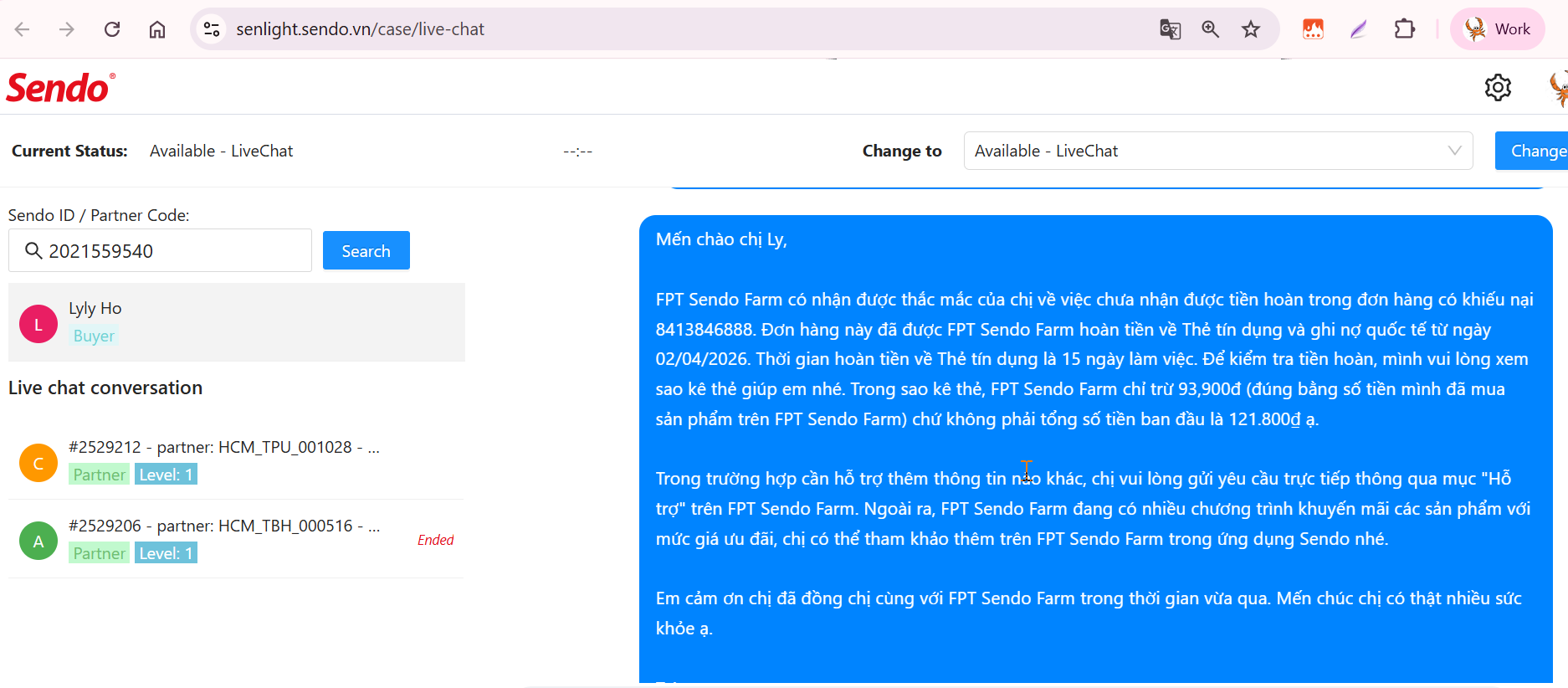Open conversation #2529206 HCM_TBH_000516
Screen dimensions: 1568x688
237,539
